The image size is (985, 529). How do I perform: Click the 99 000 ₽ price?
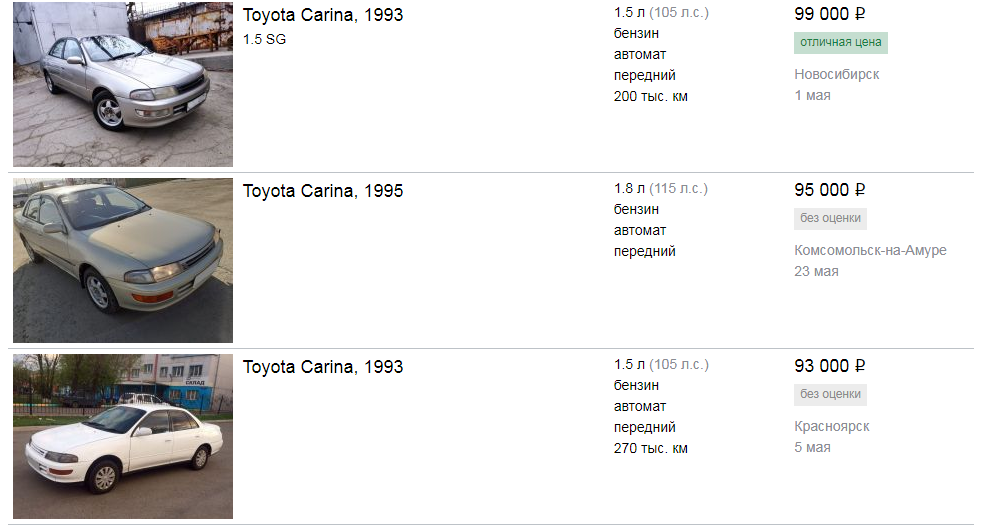click(829, 14)
